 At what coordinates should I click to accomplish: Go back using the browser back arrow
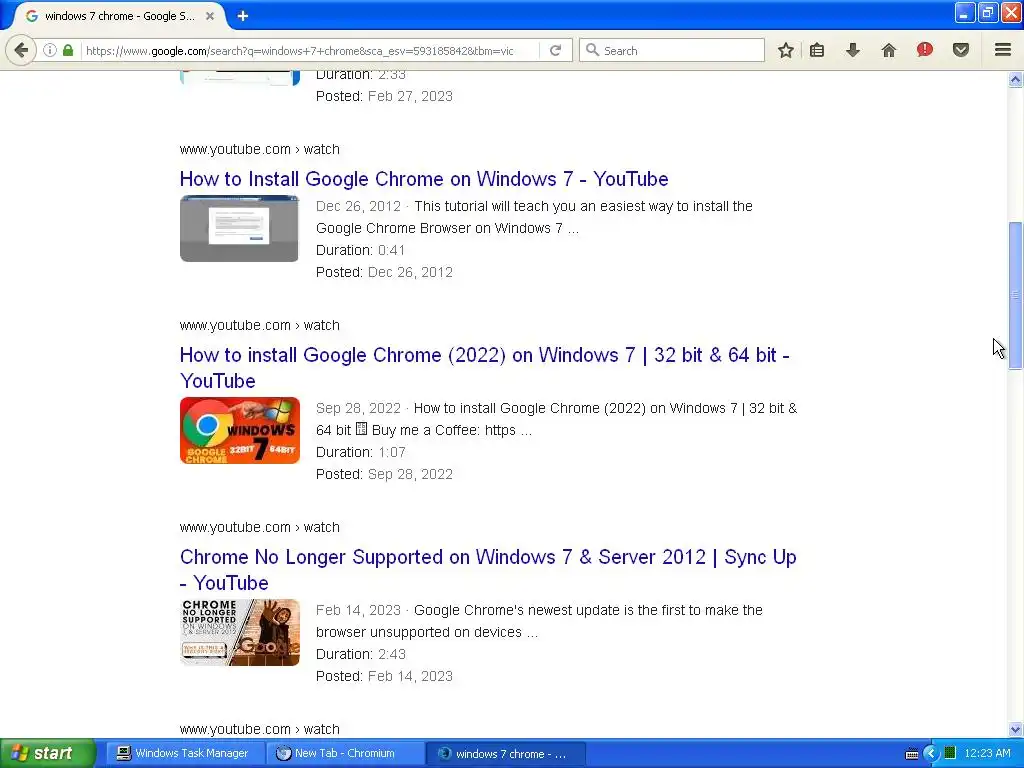click(21, 50)
